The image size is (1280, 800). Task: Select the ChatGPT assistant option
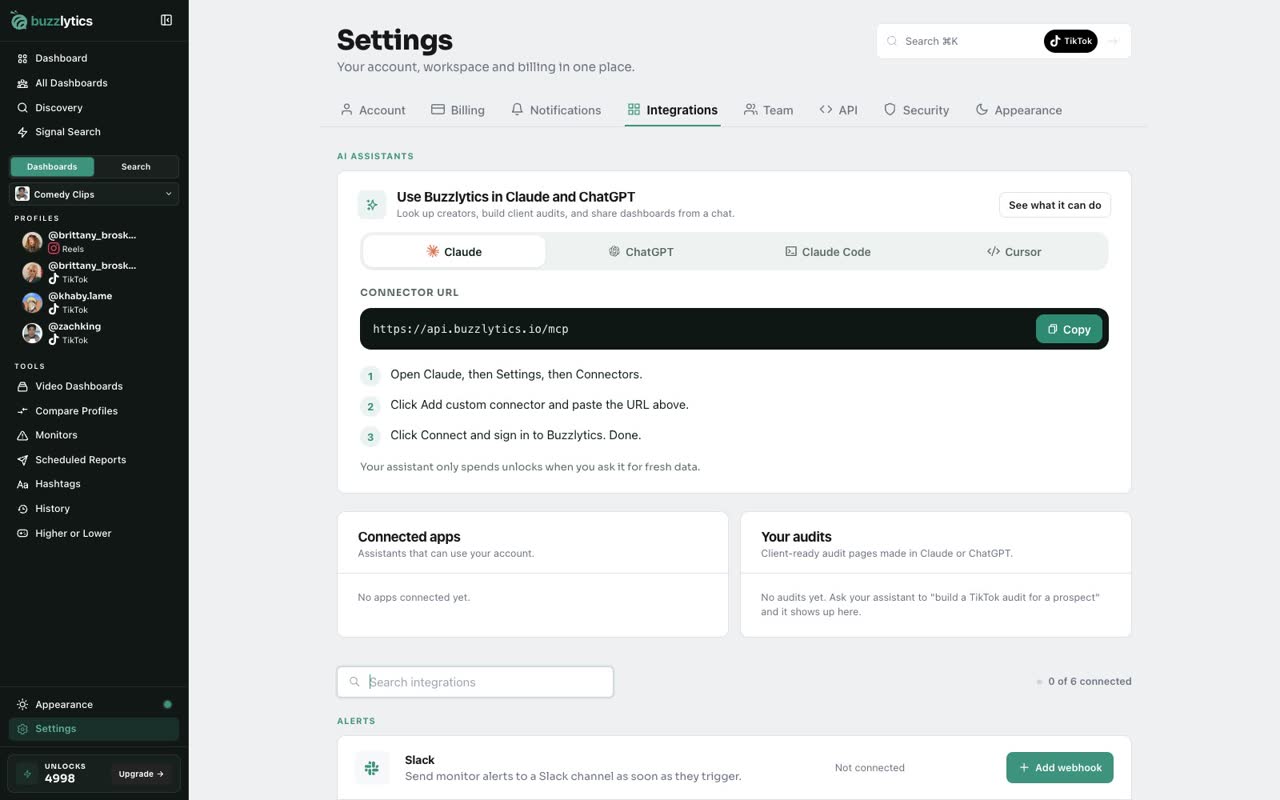[641, 252]
